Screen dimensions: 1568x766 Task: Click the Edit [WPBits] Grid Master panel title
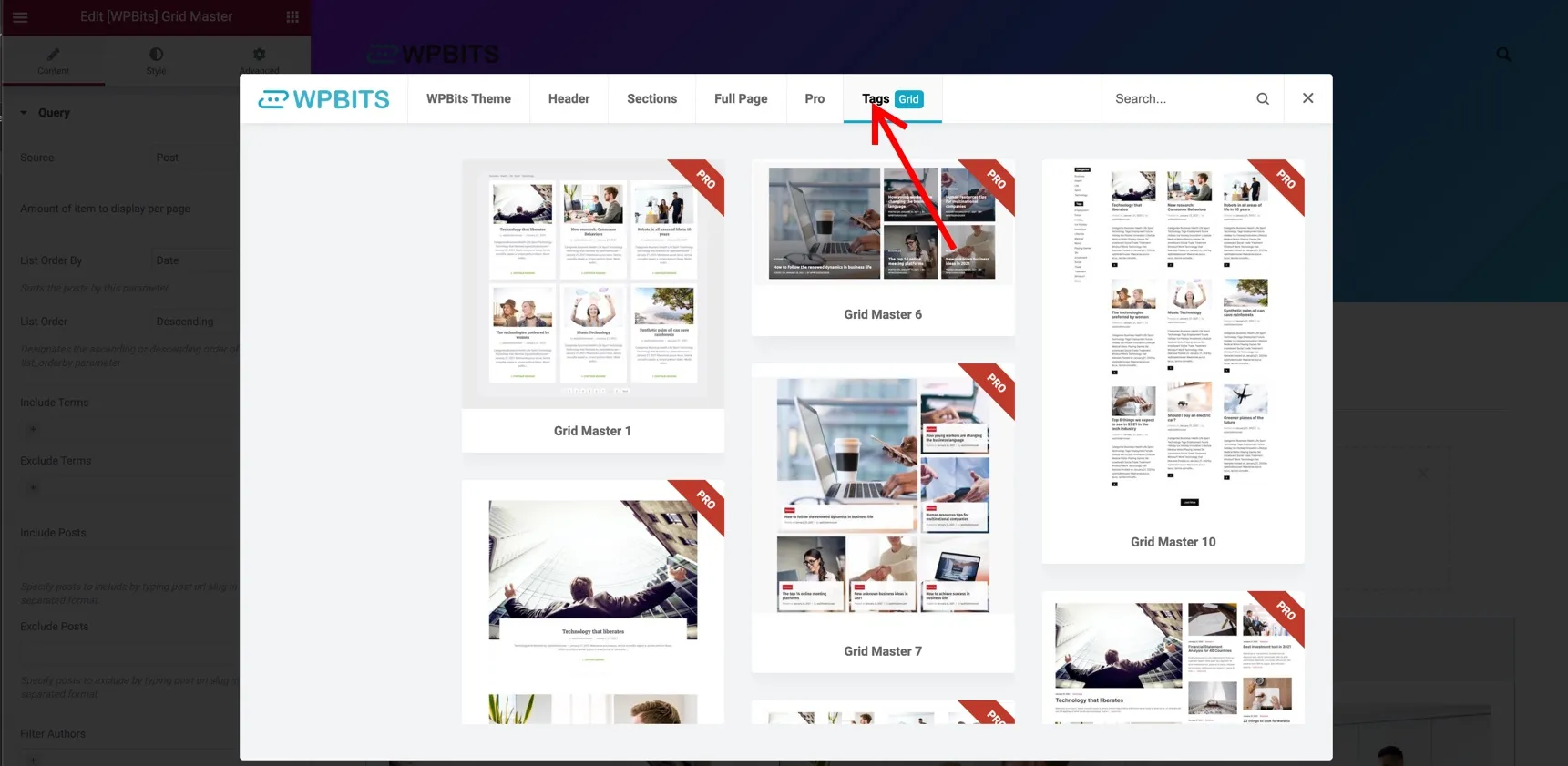tap(156, 16)
